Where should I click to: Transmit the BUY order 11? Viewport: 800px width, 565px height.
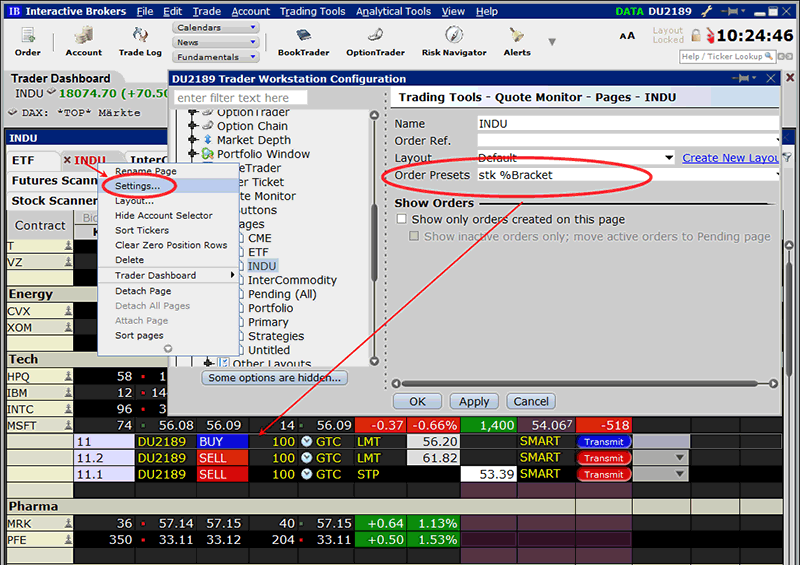point(604,441)
